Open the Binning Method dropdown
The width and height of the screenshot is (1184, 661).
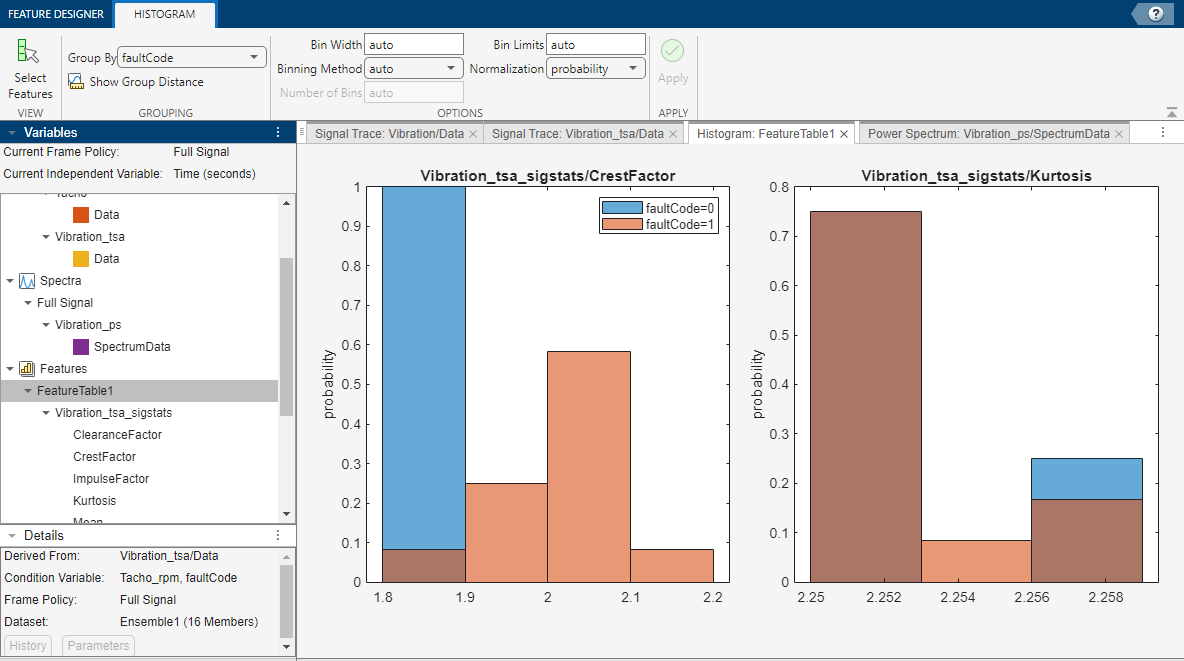[x=414, y=69]
